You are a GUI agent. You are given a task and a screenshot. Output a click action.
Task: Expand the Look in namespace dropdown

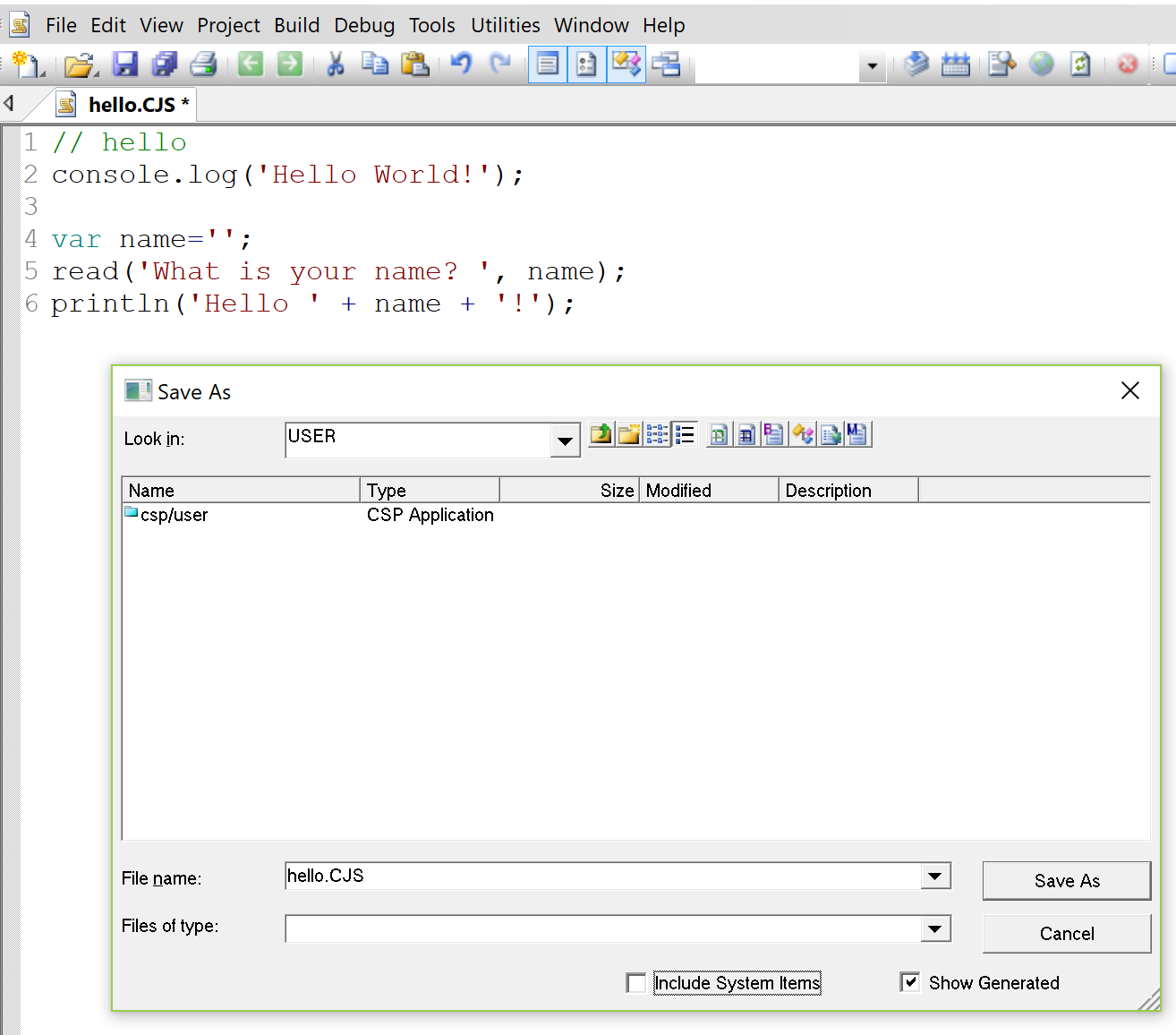pyautogui.click(x=565, y=441)
